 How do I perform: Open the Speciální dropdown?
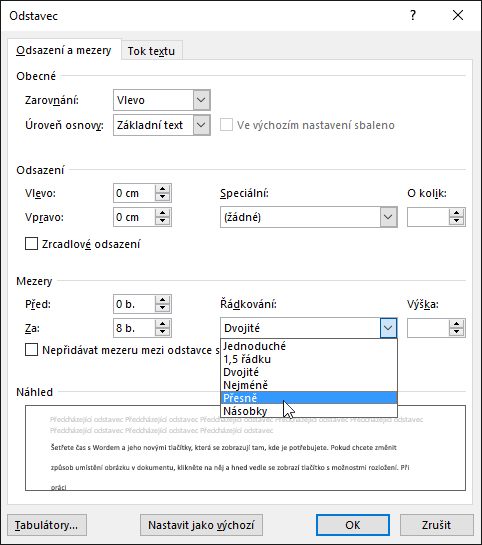point(388,217)
